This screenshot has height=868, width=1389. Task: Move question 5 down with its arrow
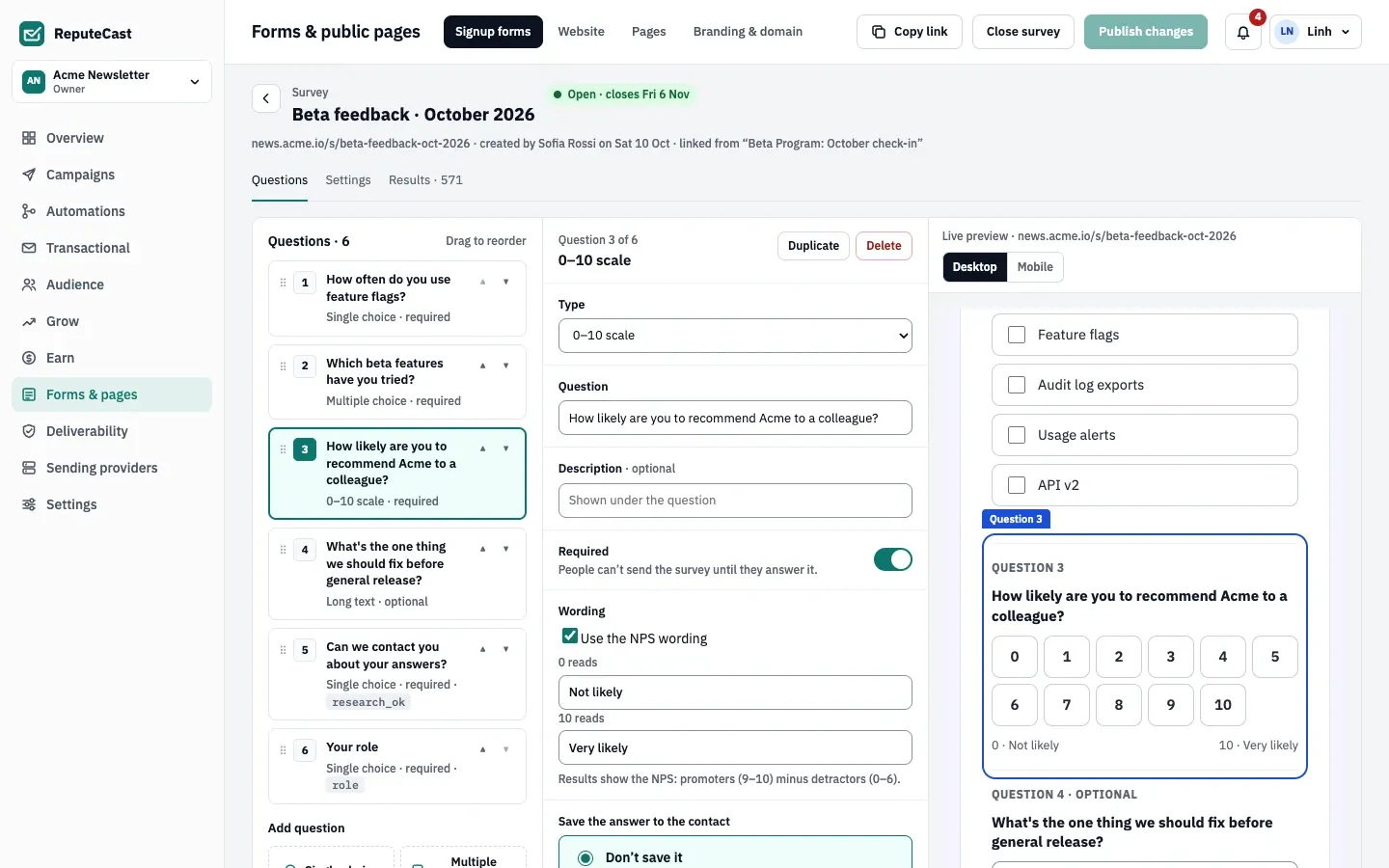tap(506, 649)
